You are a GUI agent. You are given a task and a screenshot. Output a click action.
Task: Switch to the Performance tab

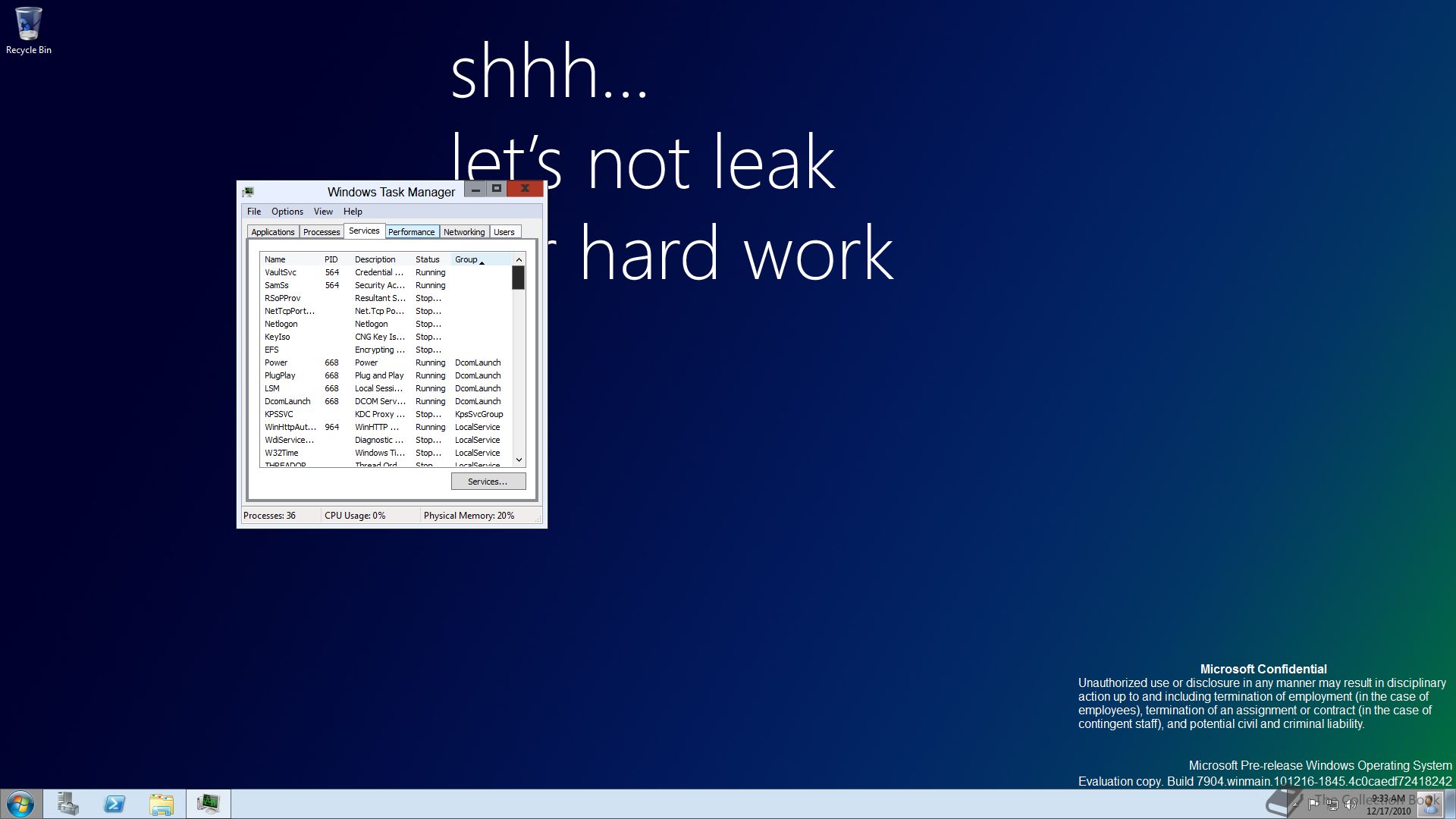412,232
